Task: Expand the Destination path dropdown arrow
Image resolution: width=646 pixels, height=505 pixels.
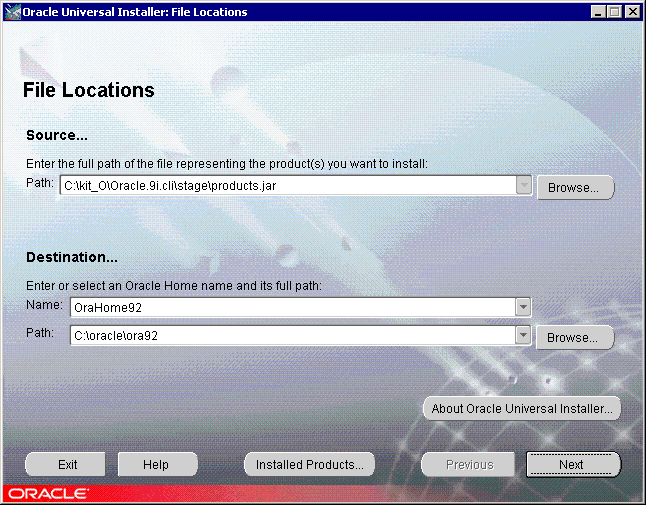Action: (x=523, y=336)
